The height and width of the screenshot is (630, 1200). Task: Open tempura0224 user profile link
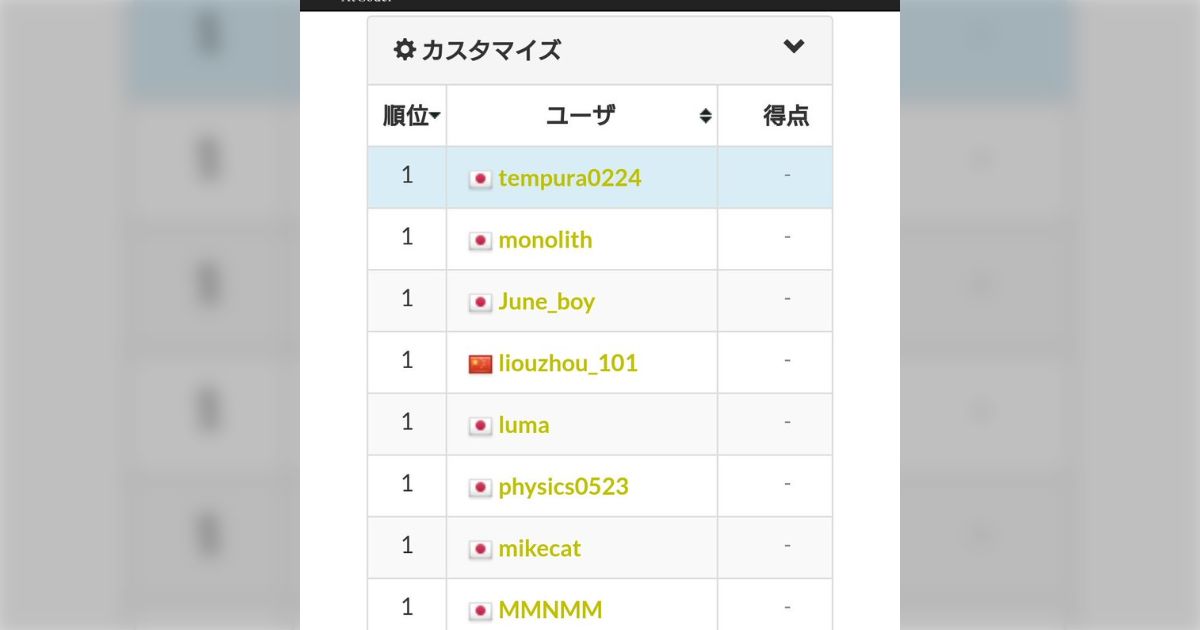(570, 178)
